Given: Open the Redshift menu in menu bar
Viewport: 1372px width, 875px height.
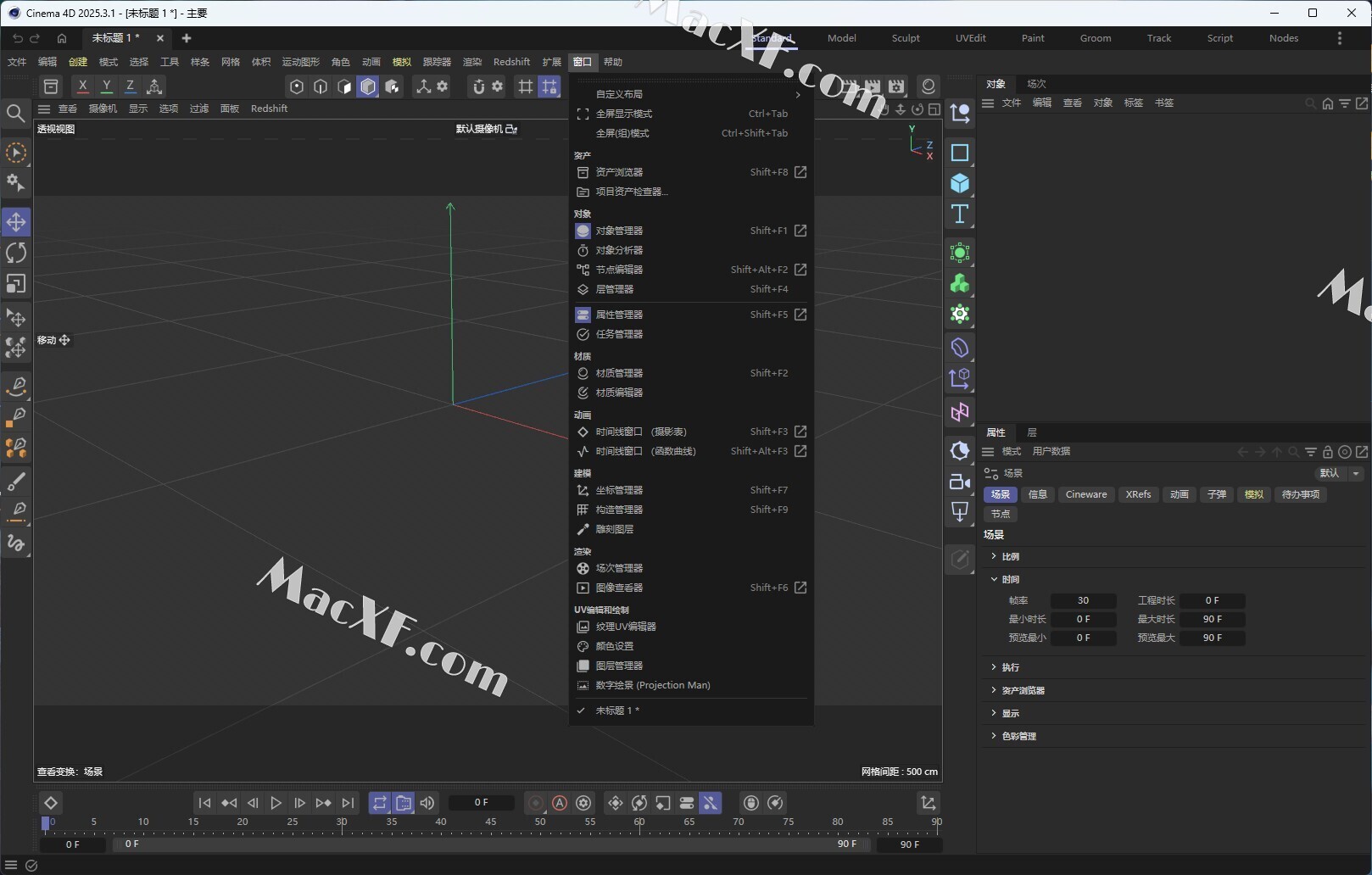Looking at the screenshot, I should (511, 62).
